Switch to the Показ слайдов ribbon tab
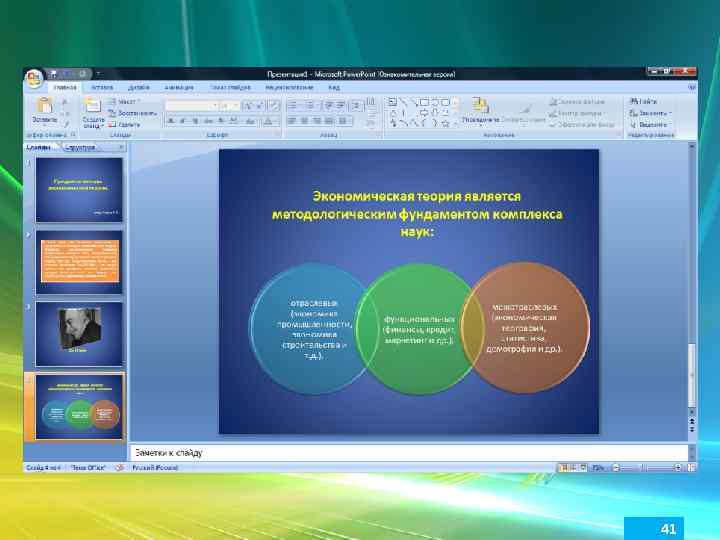Screen dimensions: 720x540 coord(230,87)
